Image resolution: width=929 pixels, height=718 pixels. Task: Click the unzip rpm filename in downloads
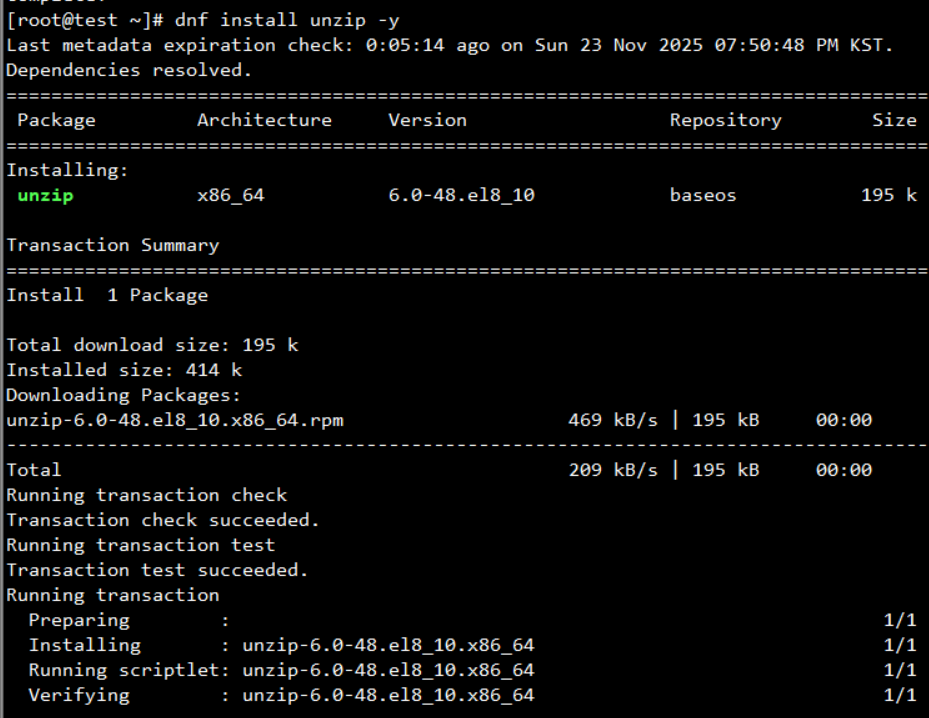point(175,421)
